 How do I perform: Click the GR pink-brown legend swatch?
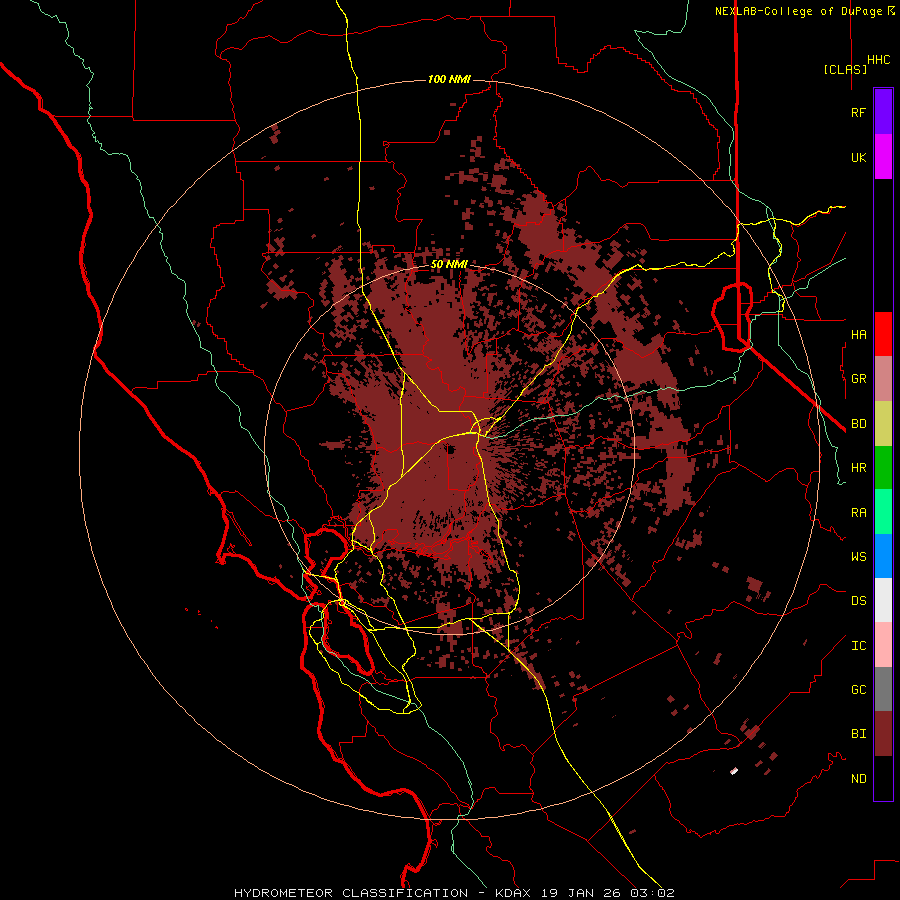[x=883, y=379]
